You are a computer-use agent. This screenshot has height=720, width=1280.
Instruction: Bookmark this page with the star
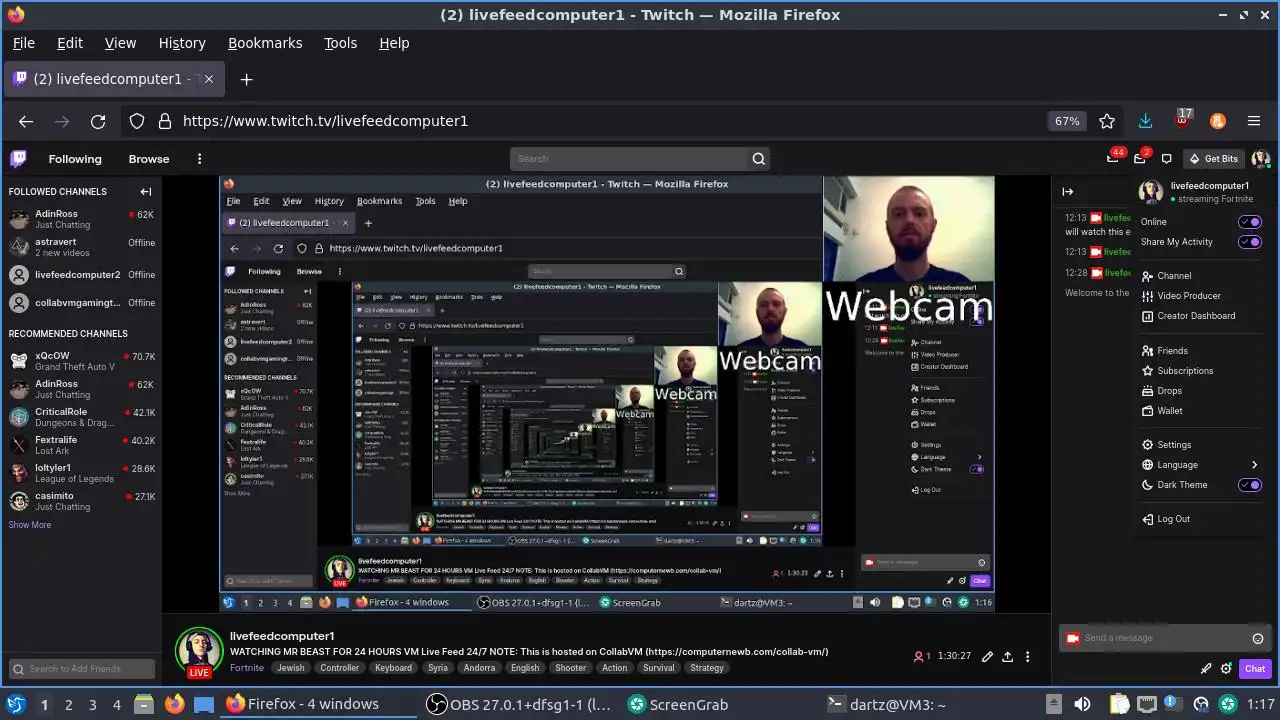coord(1107,121)
